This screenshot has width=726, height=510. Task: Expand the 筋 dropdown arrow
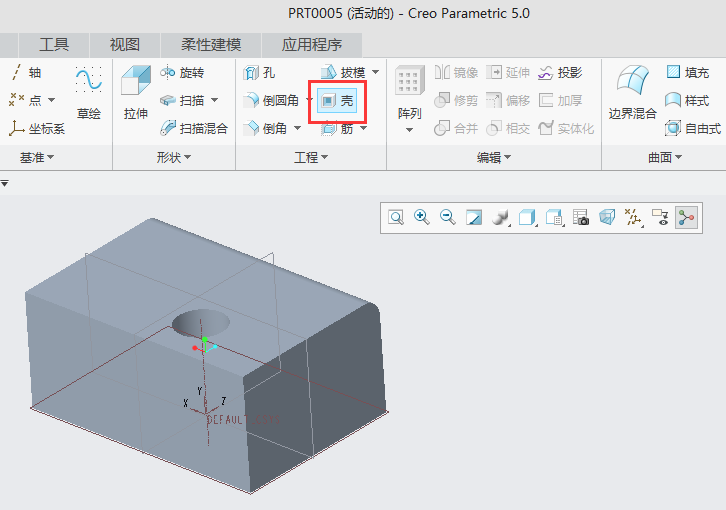click(363, 128)
